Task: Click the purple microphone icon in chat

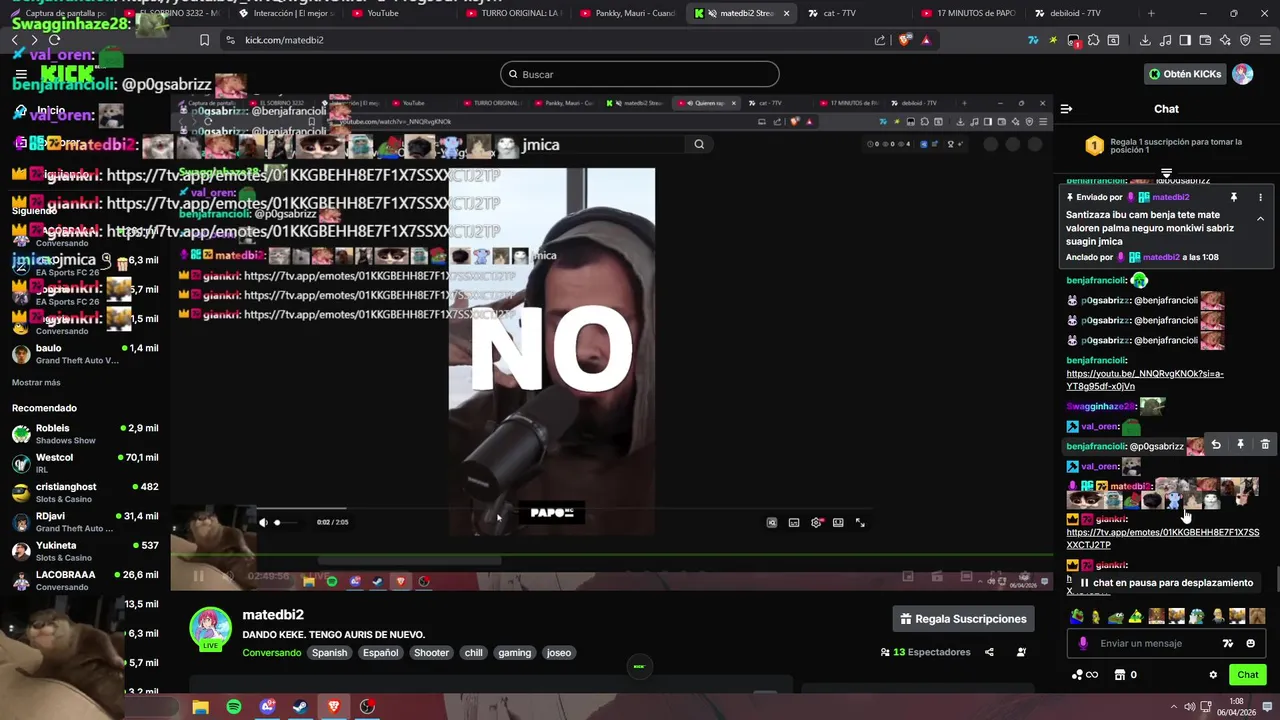Action: point(1082,644)
